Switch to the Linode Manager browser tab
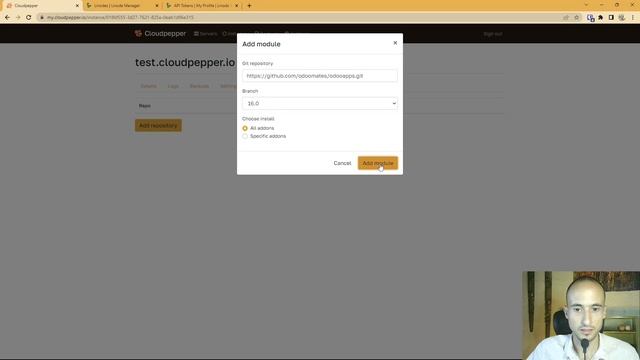This screenshot has height=360, width=640. 121,6
